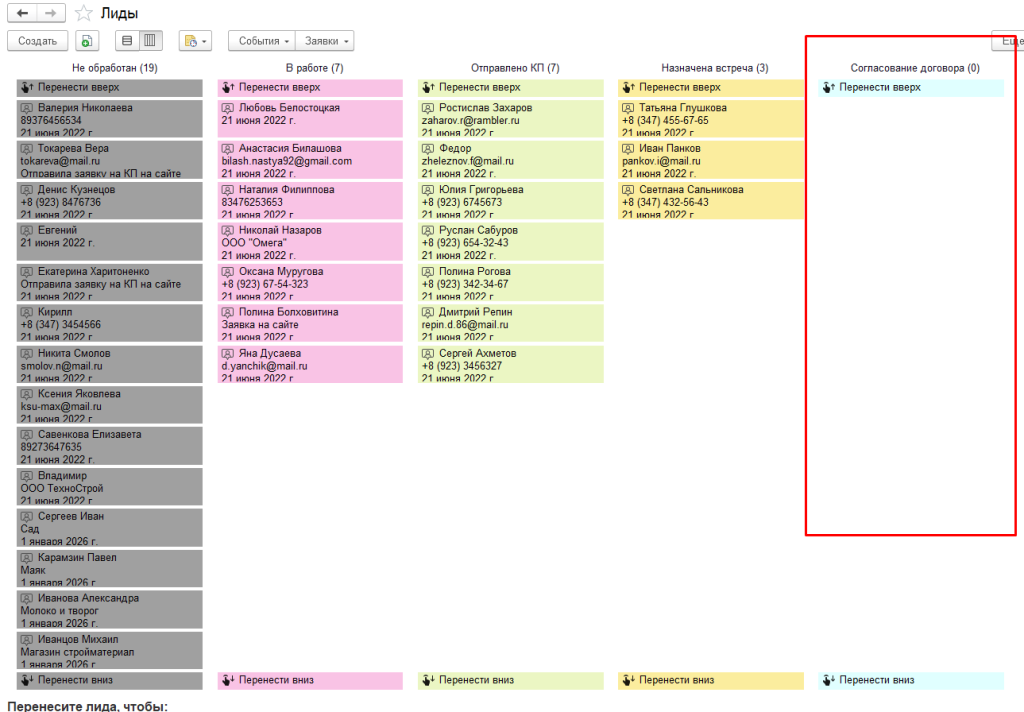Click contact icon on Ростислав Захаров card
This screenshot has height=712, width=1024.
pos(428,108)
